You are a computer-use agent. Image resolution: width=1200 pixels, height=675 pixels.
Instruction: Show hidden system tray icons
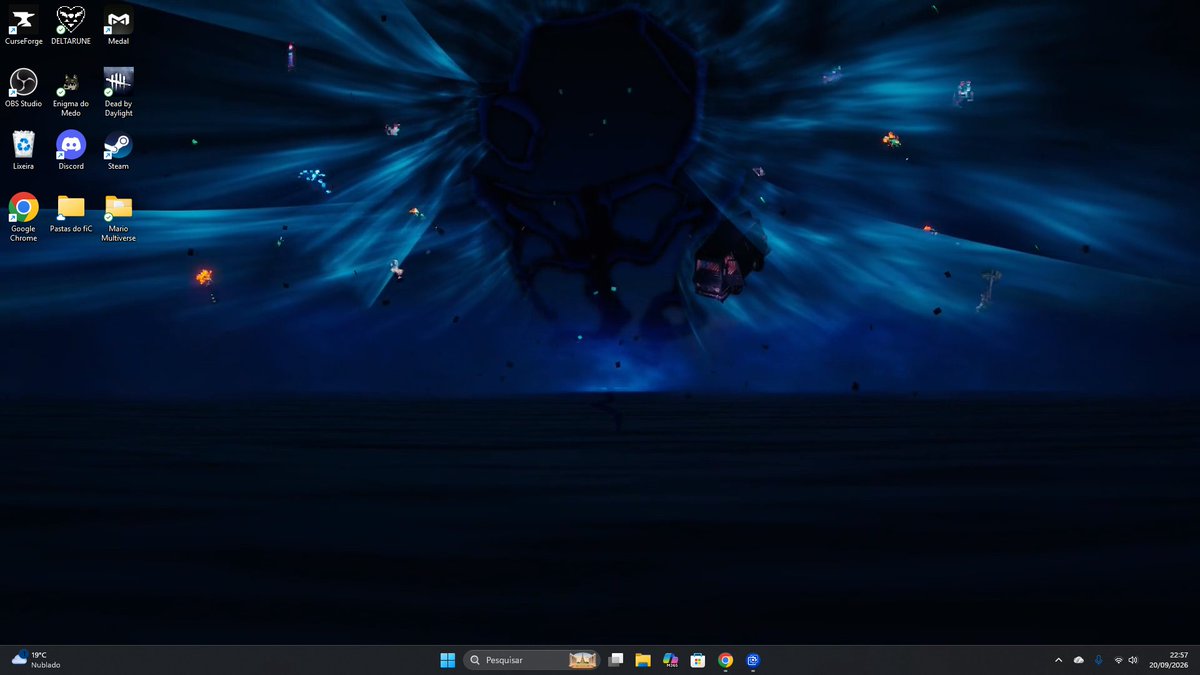pos(1058,660)
